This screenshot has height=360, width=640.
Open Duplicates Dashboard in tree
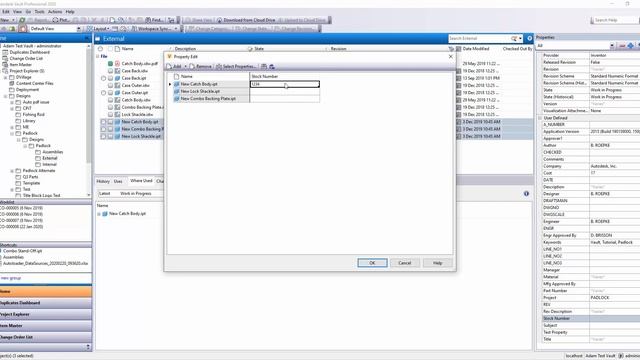pos(29,52)
